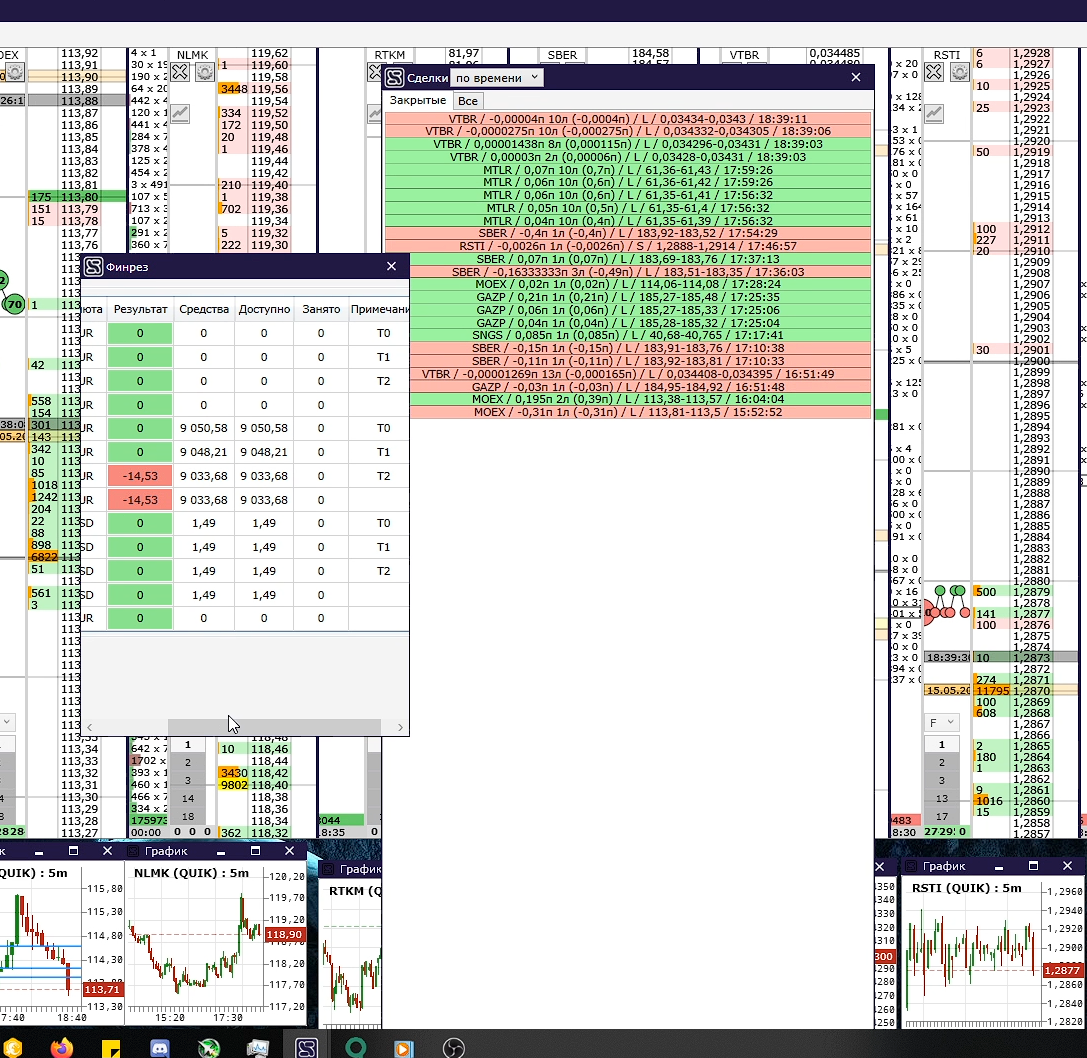Select volume preset 14 in NLMK order book

coord(187,799)
